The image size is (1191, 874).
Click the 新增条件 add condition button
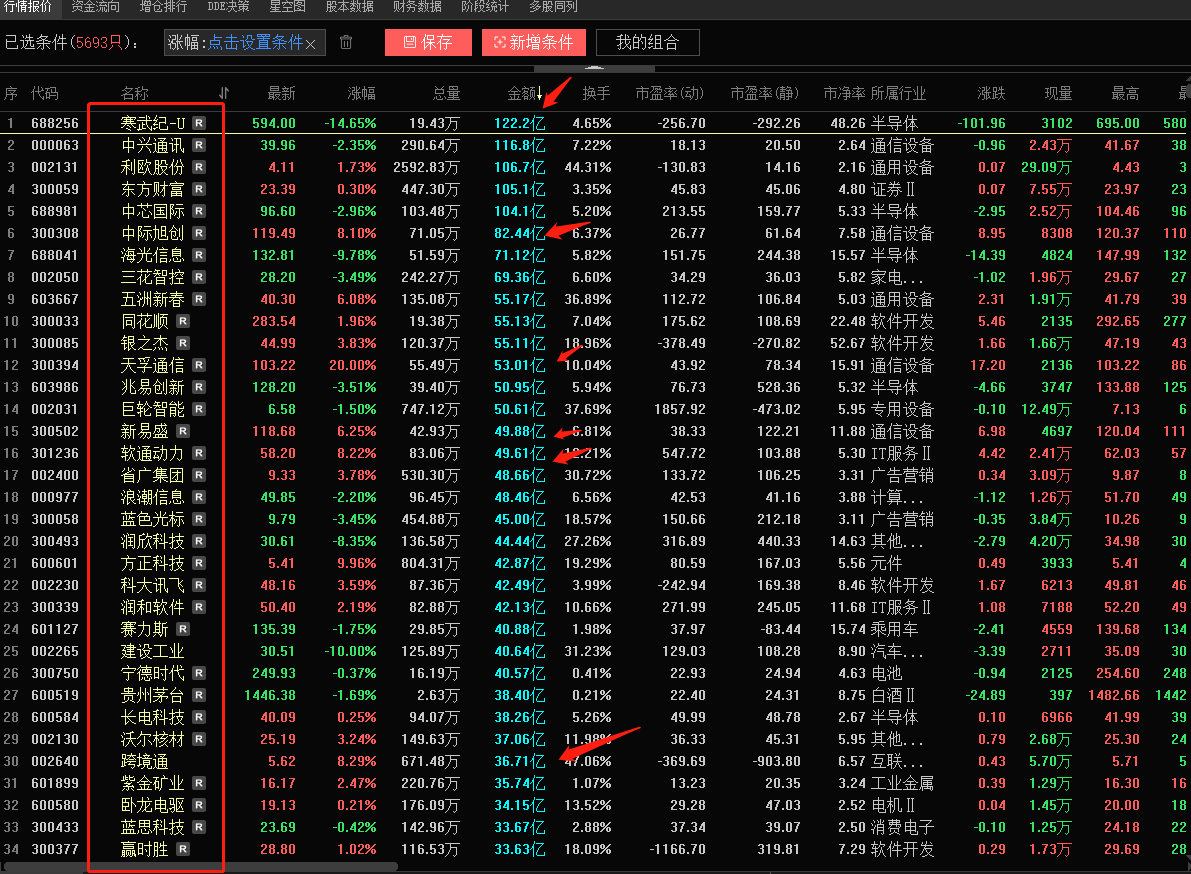534,43
